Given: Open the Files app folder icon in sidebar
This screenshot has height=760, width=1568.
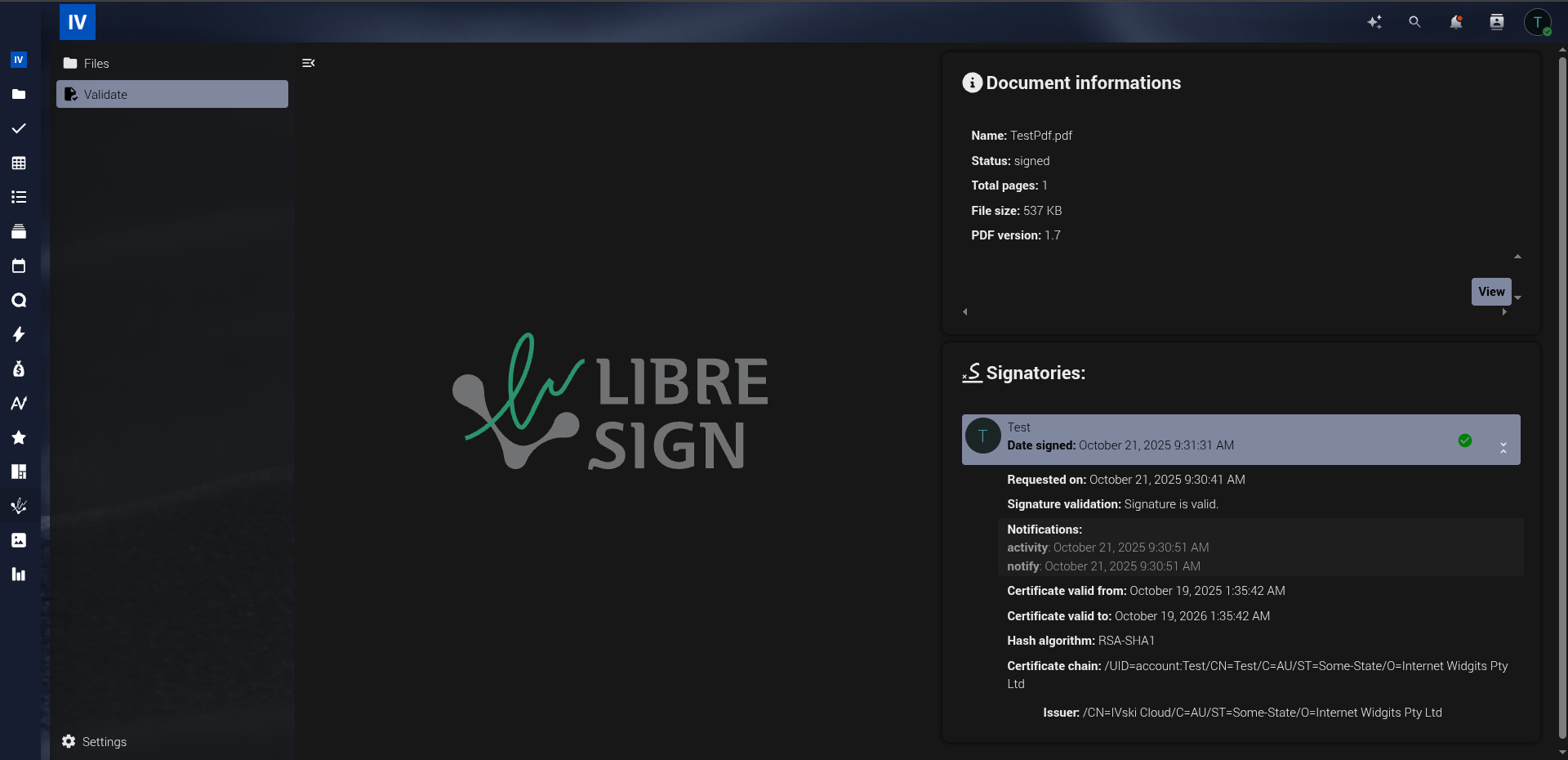Looking at the screenshot, I should click(19, 94).
